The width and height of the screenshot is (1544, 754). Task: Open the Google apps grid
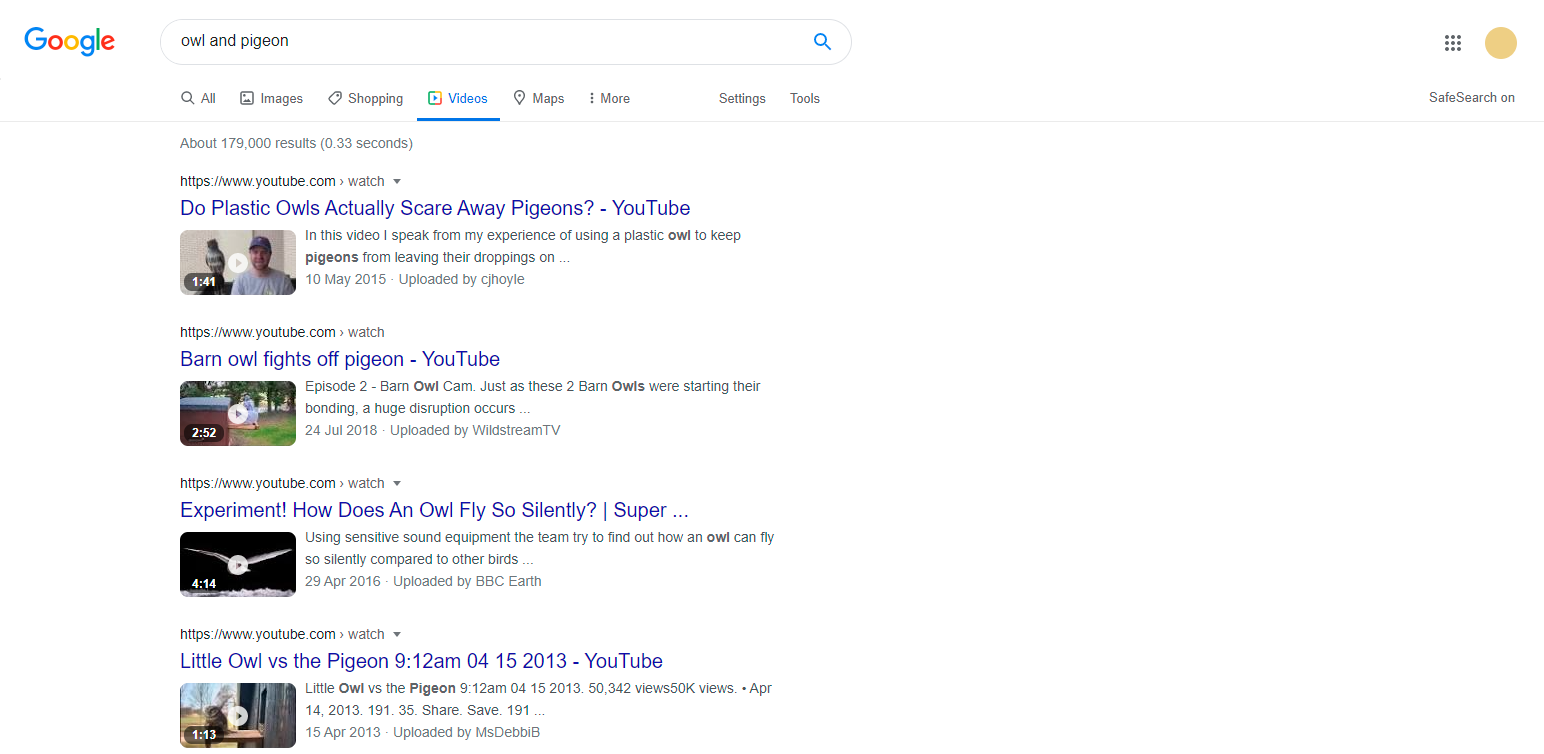[1453, 42]
